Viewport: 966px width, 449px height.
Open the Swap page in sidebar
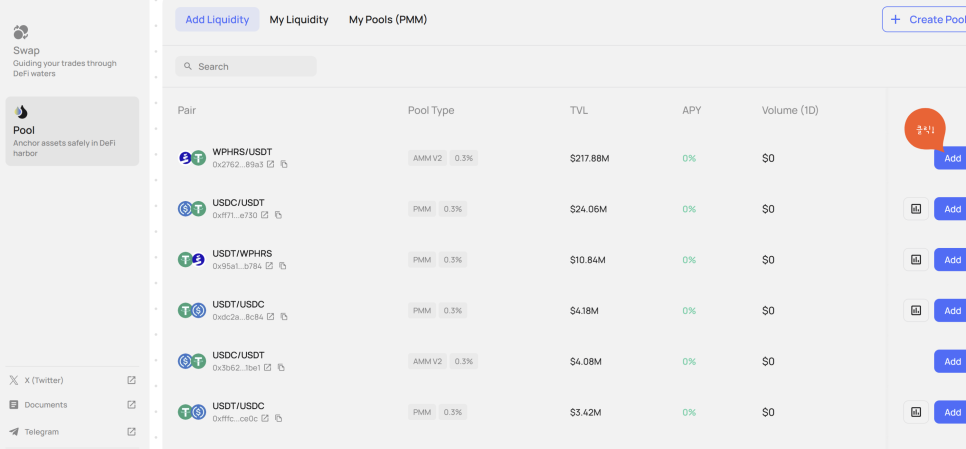click(72, 52)
